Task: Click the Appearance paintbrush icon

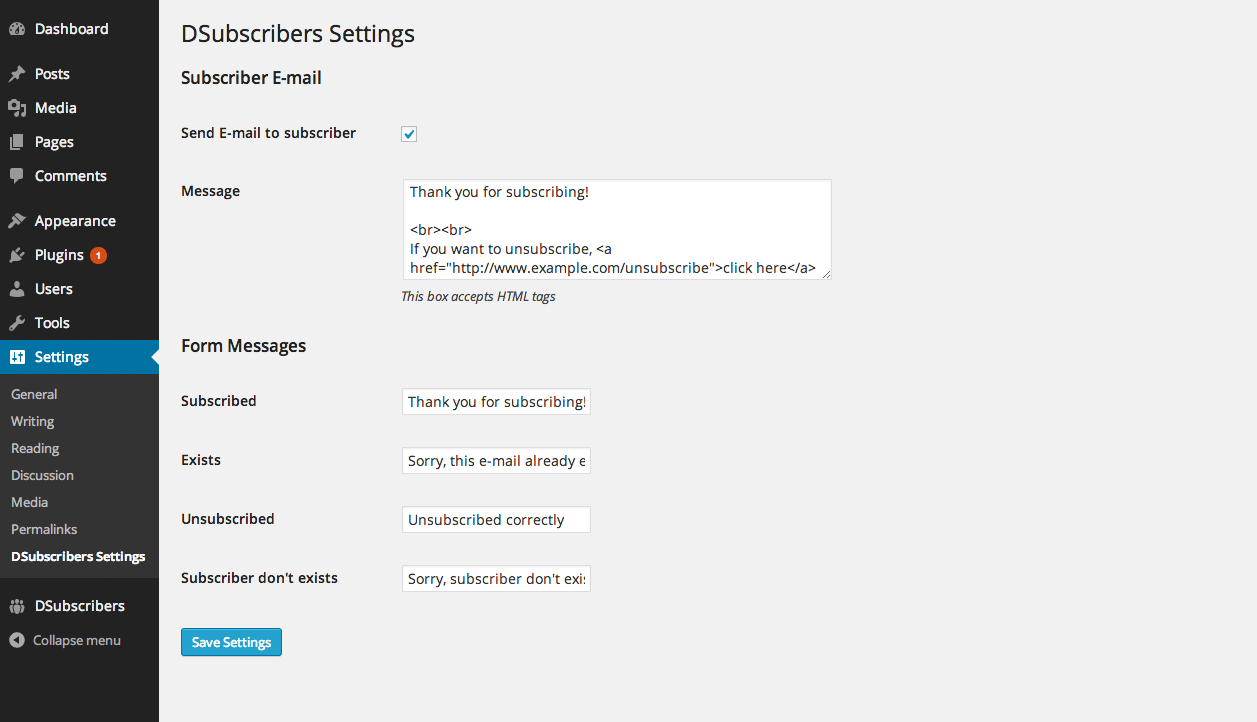Action: 17,221
